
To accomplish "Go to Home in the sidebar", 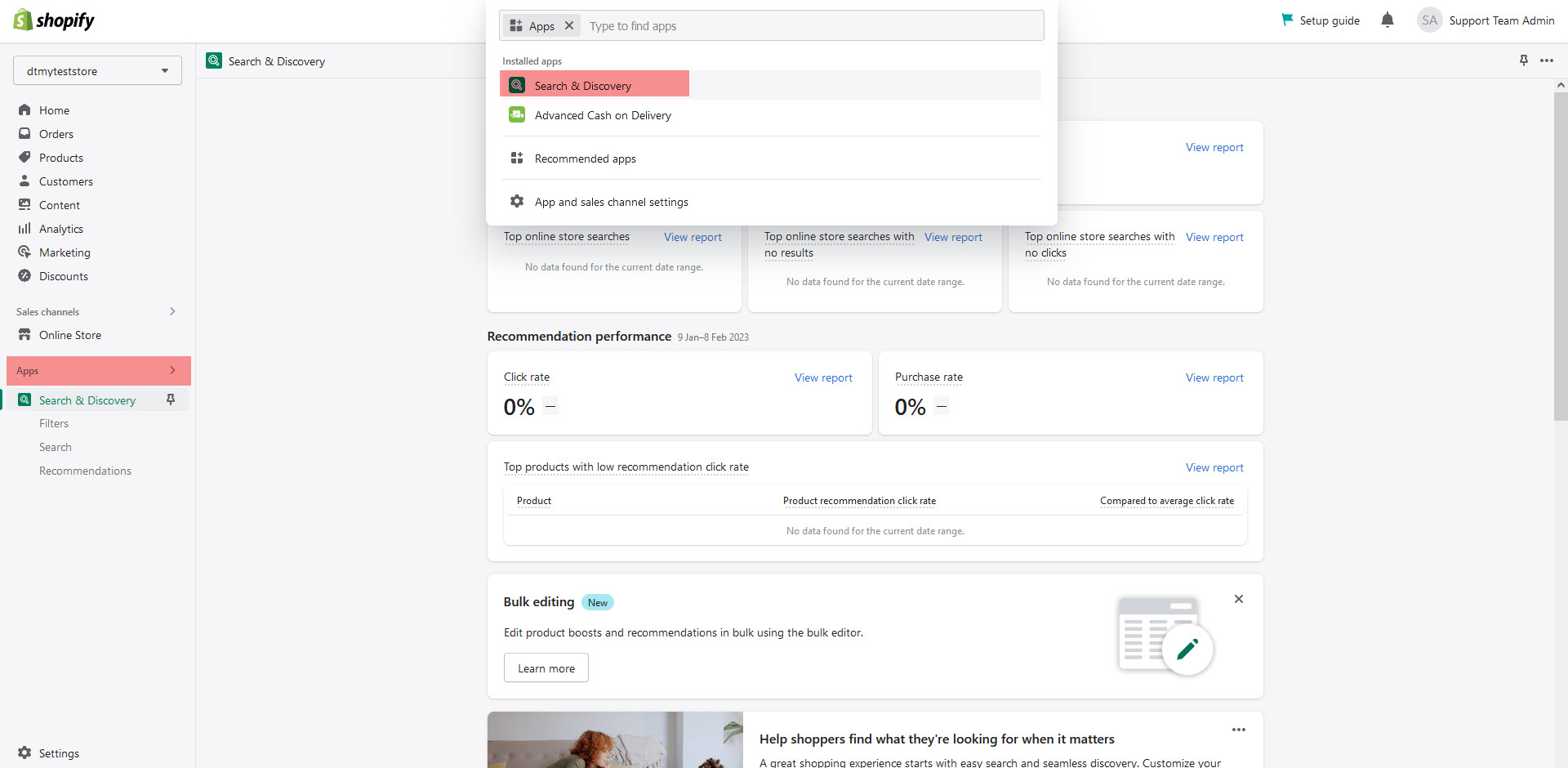I will click(54, 110).
